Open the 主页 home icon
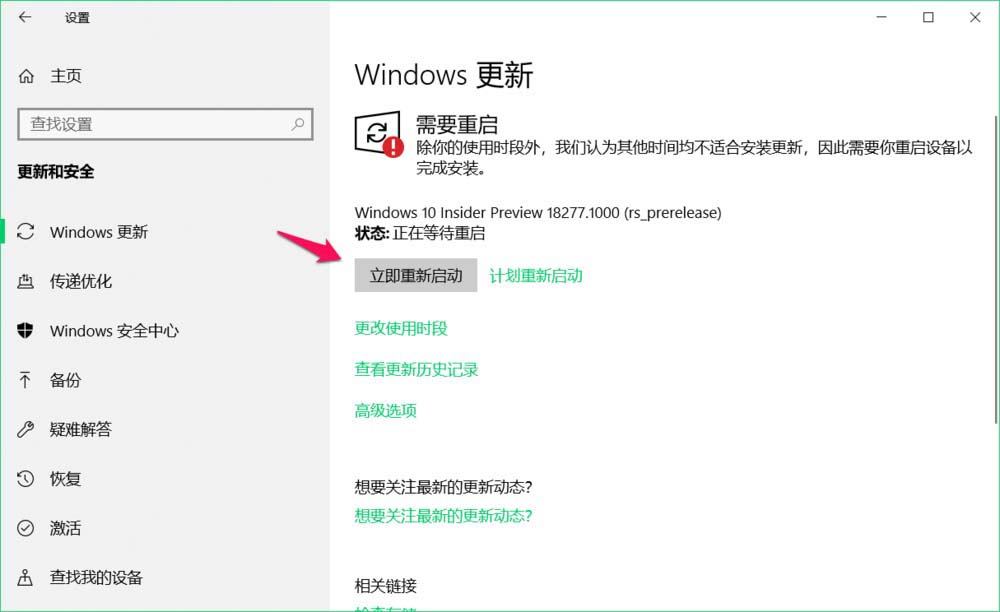This screenshot has height=612, width=1000. point(26,76)
